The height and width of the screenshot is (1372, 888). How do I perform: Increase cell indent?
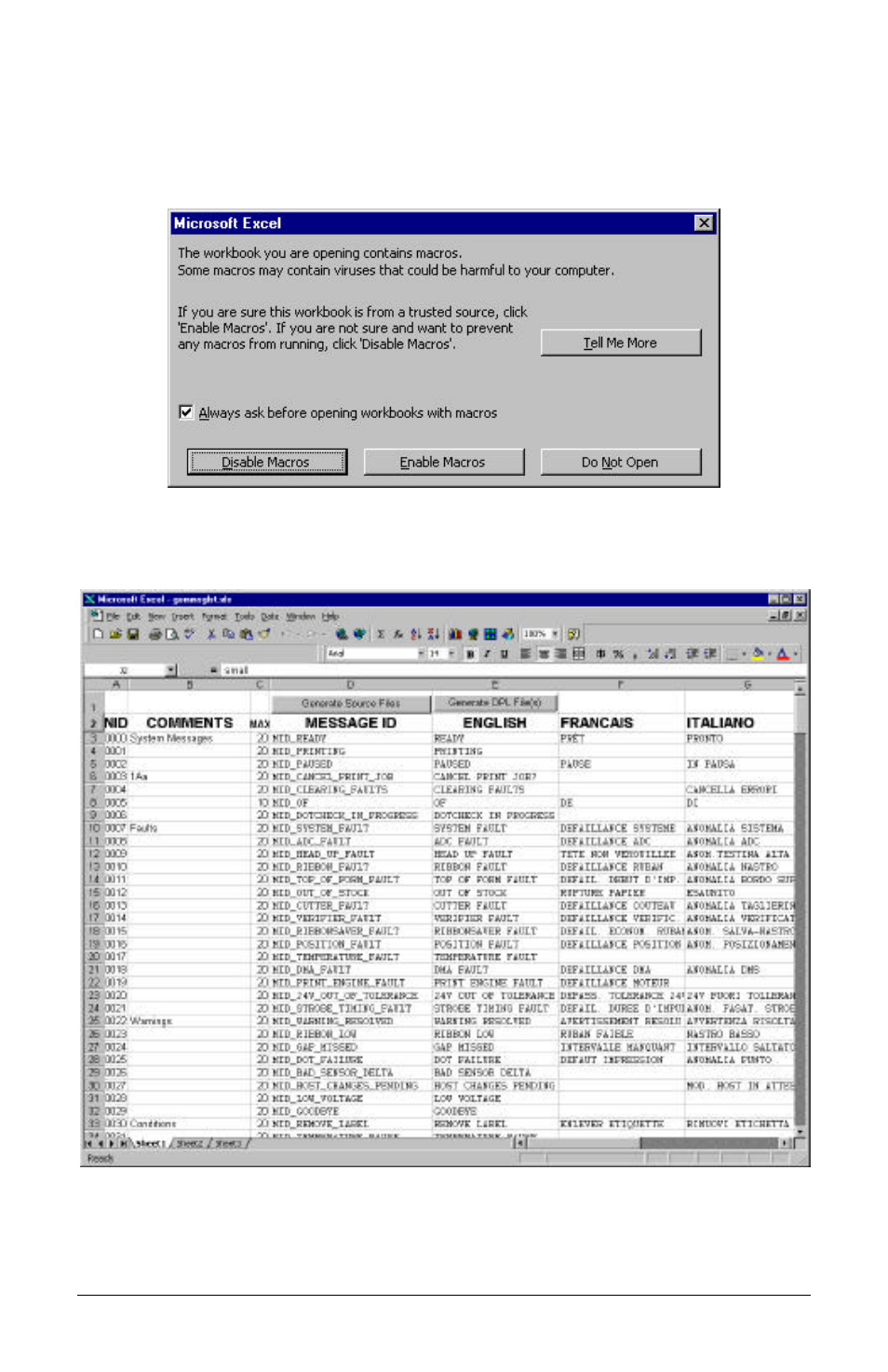709,654
